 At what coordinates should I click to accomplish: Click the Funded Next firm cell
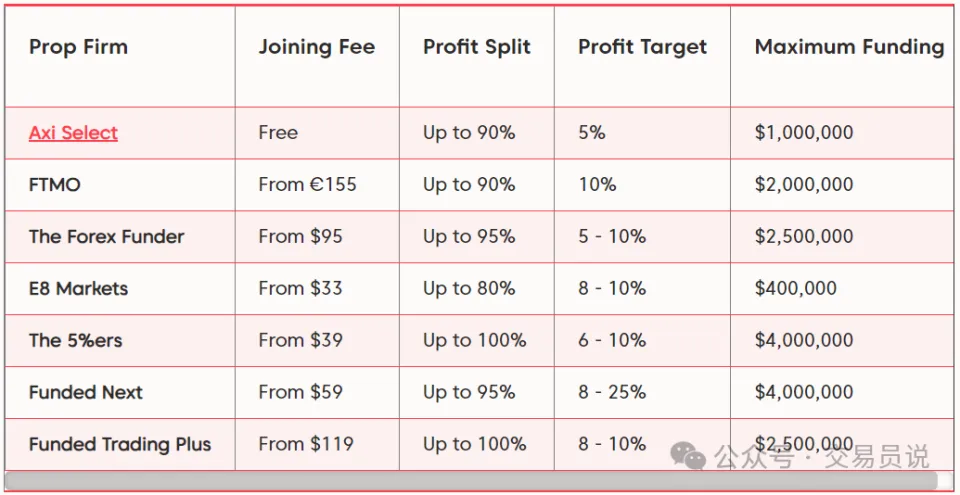(85, 393)
